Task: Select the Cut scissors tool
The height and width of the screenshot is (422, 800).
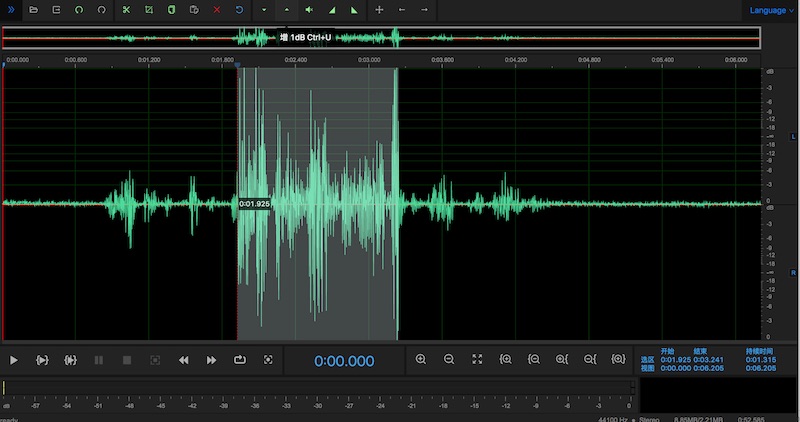Action: (126, 9)
